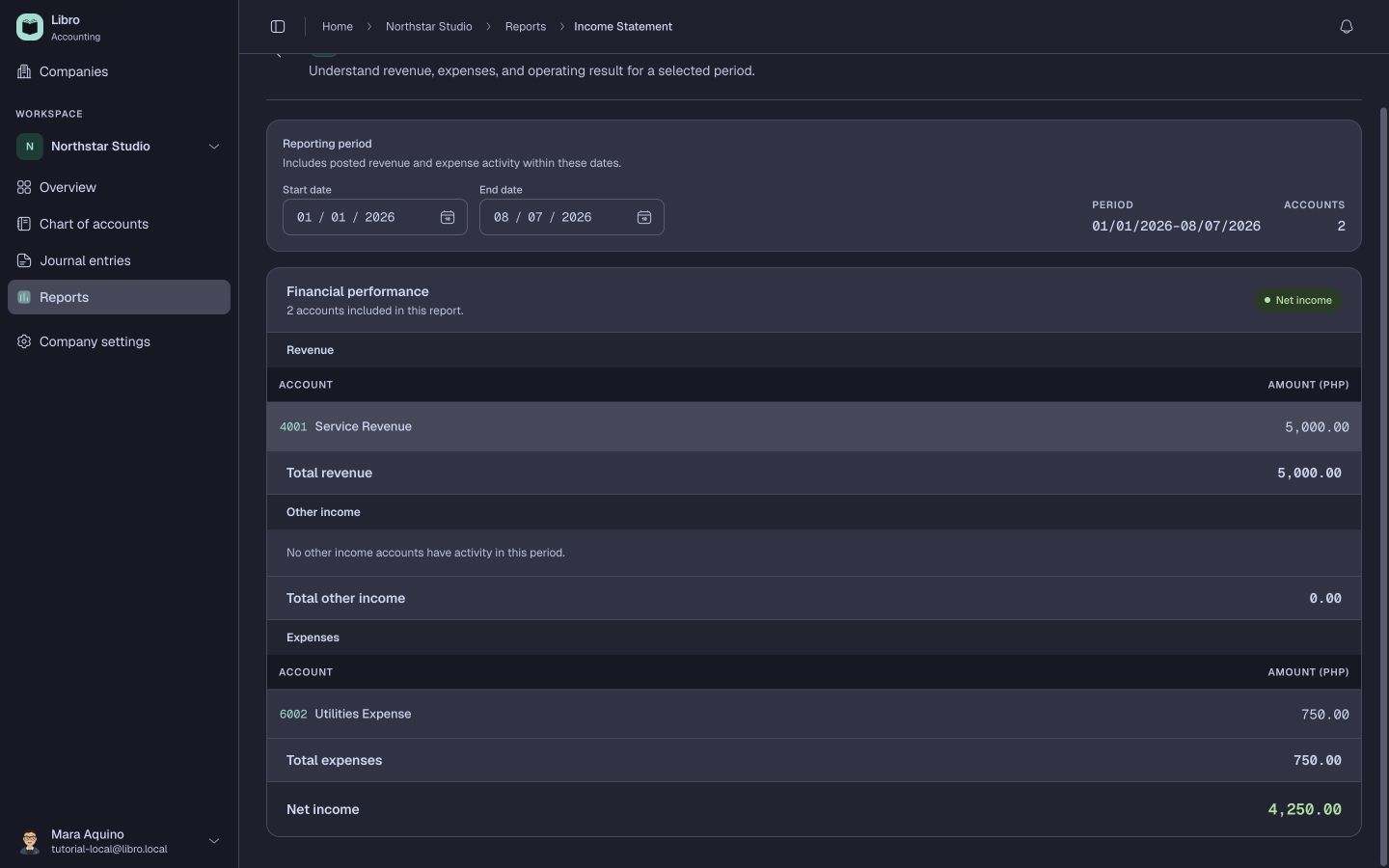The image size is (1389, 868).
Task: Open Company settings
Action: click(119, 341)
